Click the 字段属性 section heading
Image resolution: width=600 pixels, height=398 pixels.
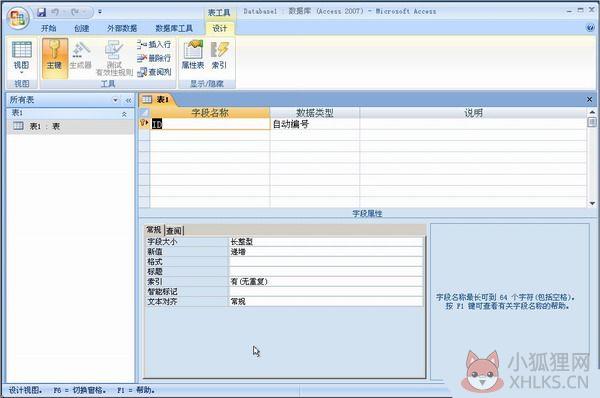(x=367, y=214)
